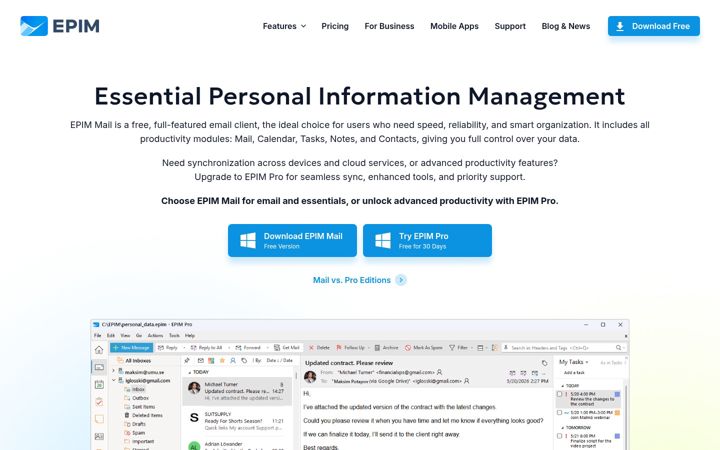Click the category color filter icon
The image size is (720, 450).
[211, 360]
